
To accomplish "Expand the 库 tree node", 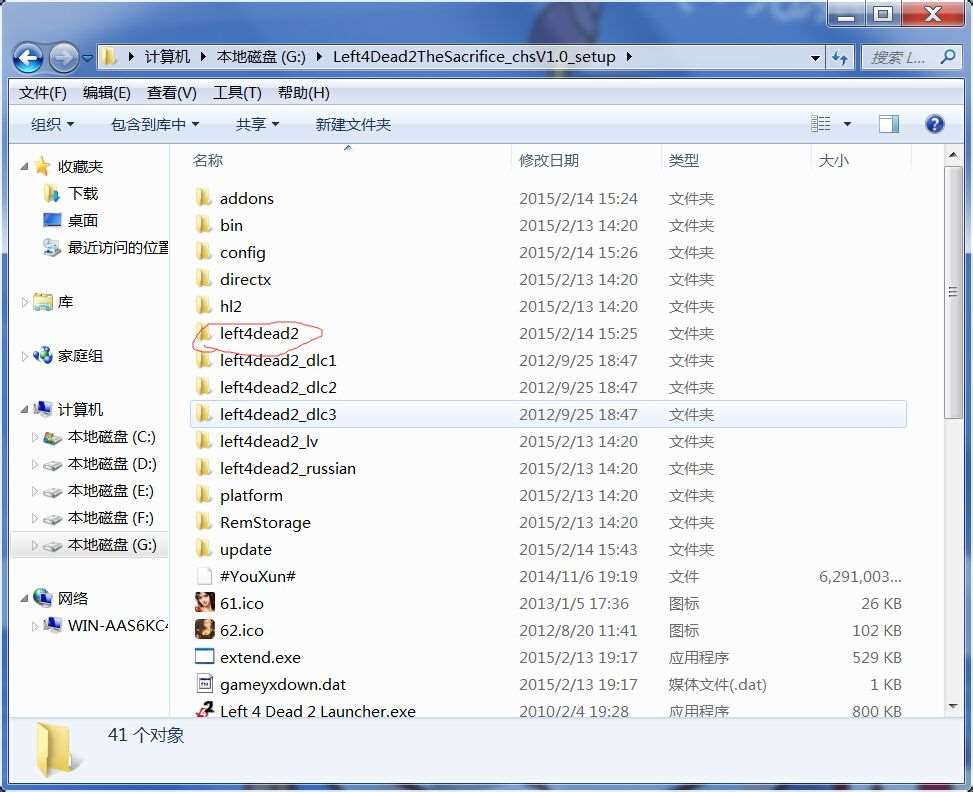I will point(24,302).
